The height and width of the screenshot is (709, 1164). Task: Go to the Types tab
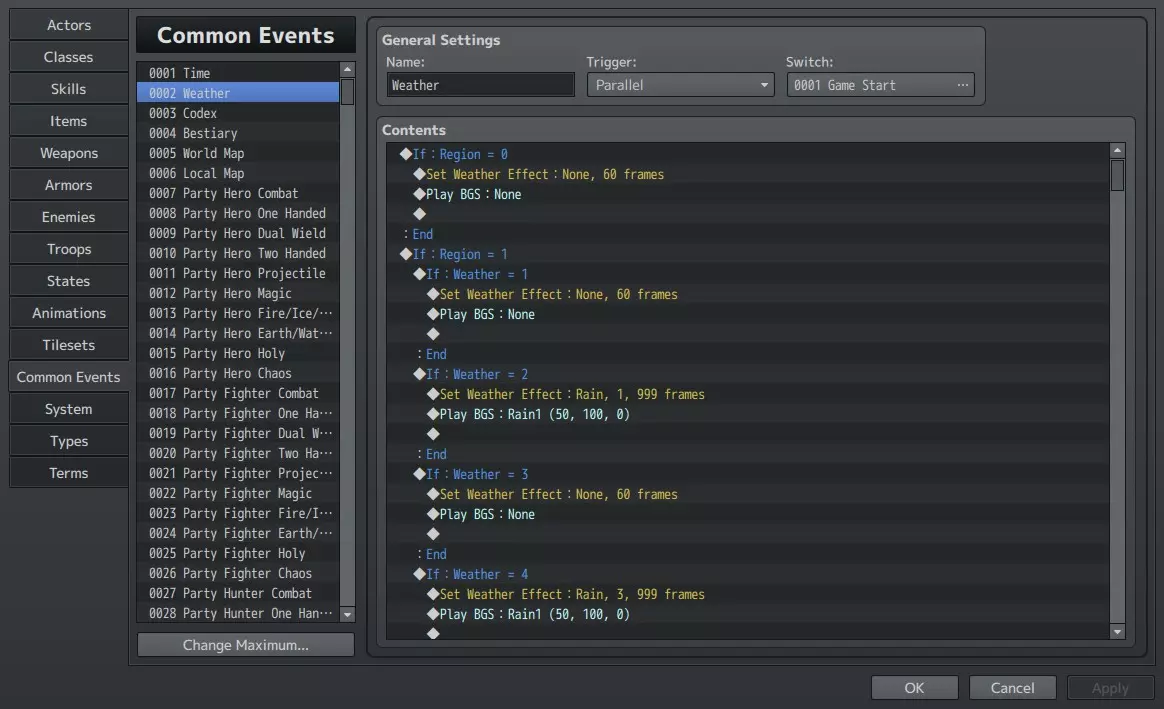(68, 441)
